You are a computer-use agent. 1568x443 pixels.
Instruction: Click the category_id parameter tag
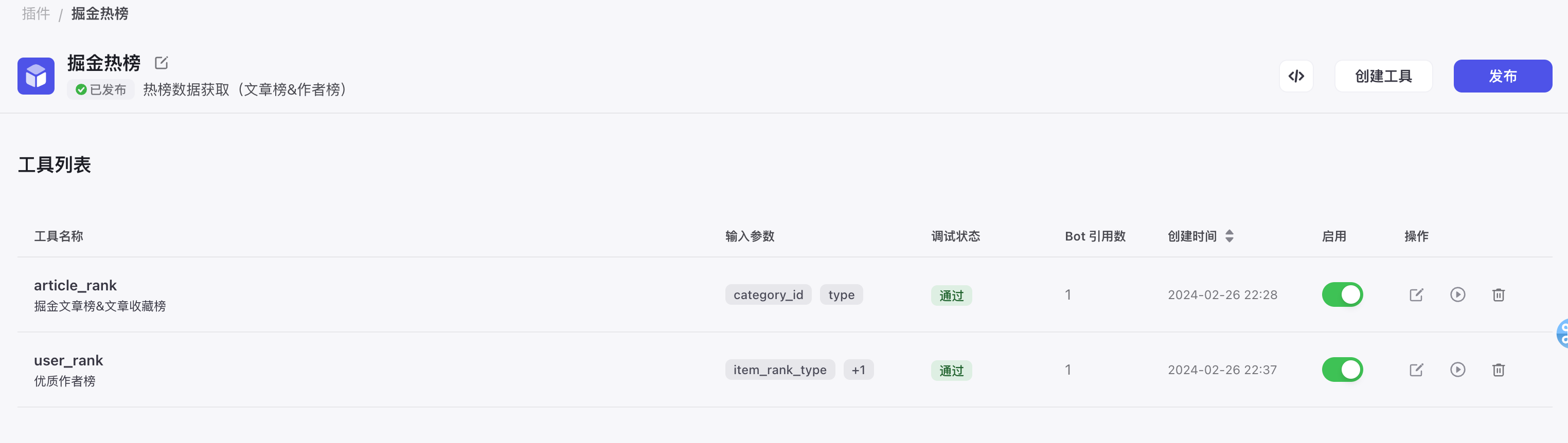pos(768,294)
